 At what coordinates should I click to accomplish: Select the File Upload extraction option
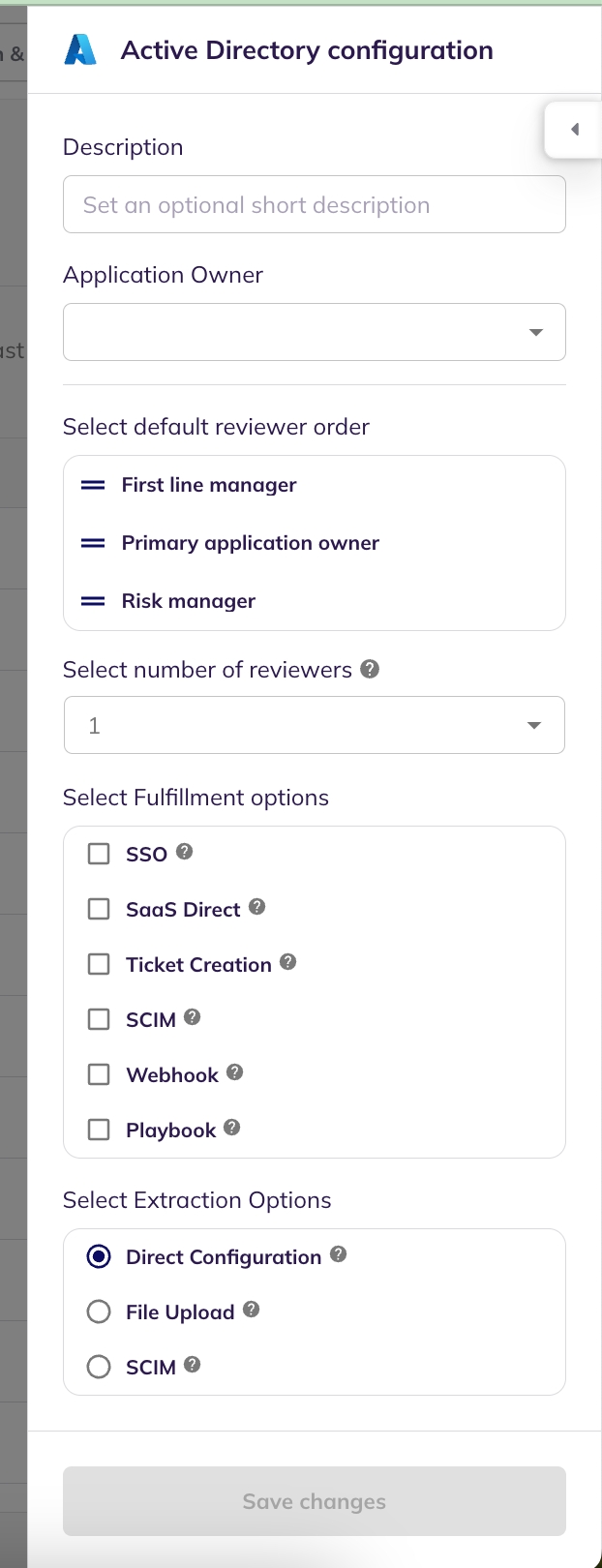(99, 1312)
